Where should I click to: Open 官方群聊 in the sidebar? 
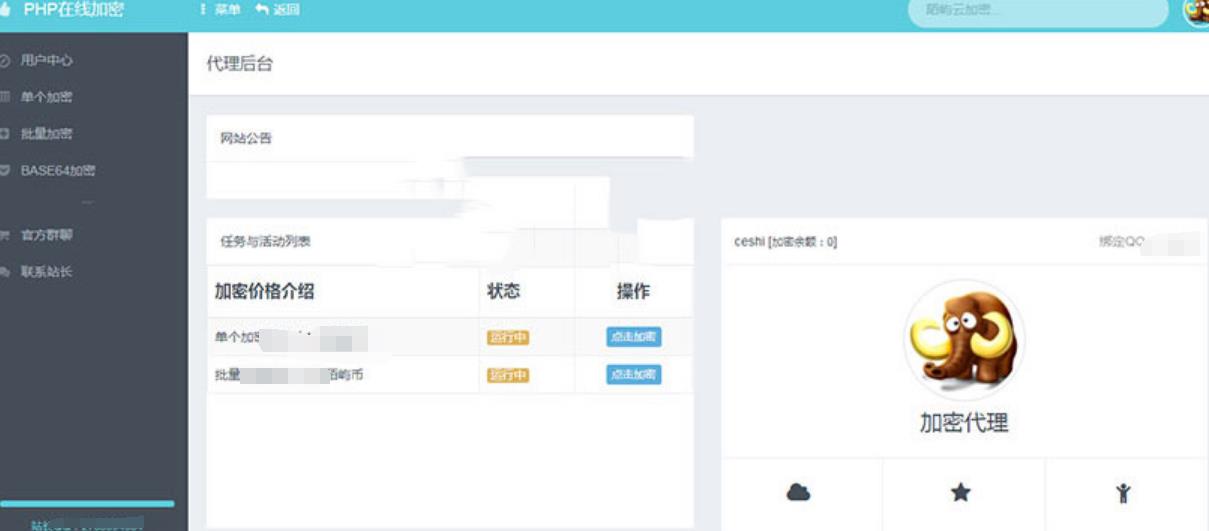click(46, 235)
